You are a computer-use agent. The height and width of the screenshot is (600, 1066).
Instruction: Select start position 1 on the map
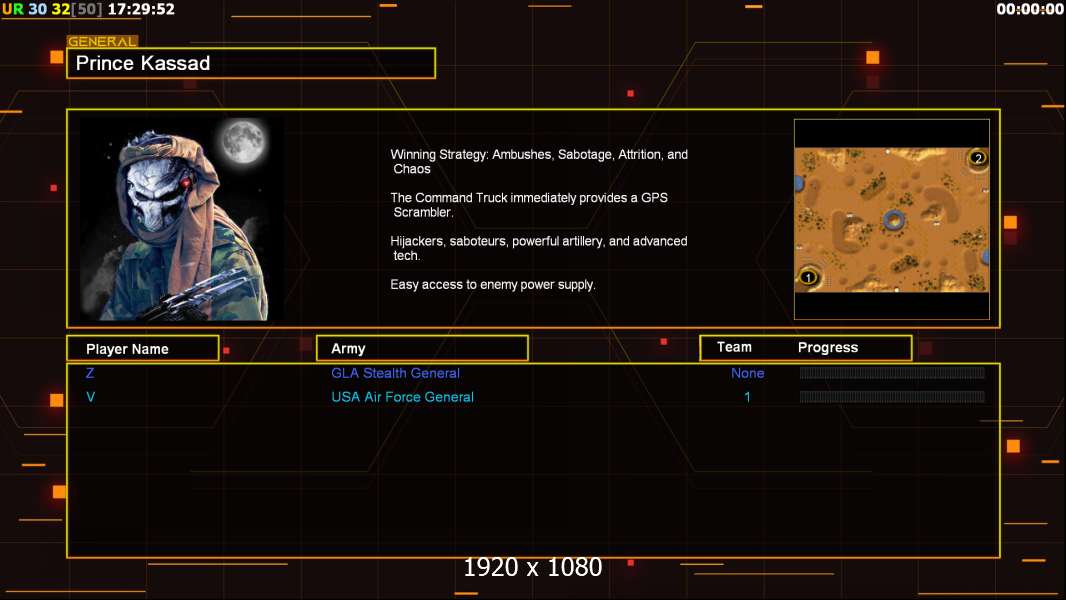point(808,277)
